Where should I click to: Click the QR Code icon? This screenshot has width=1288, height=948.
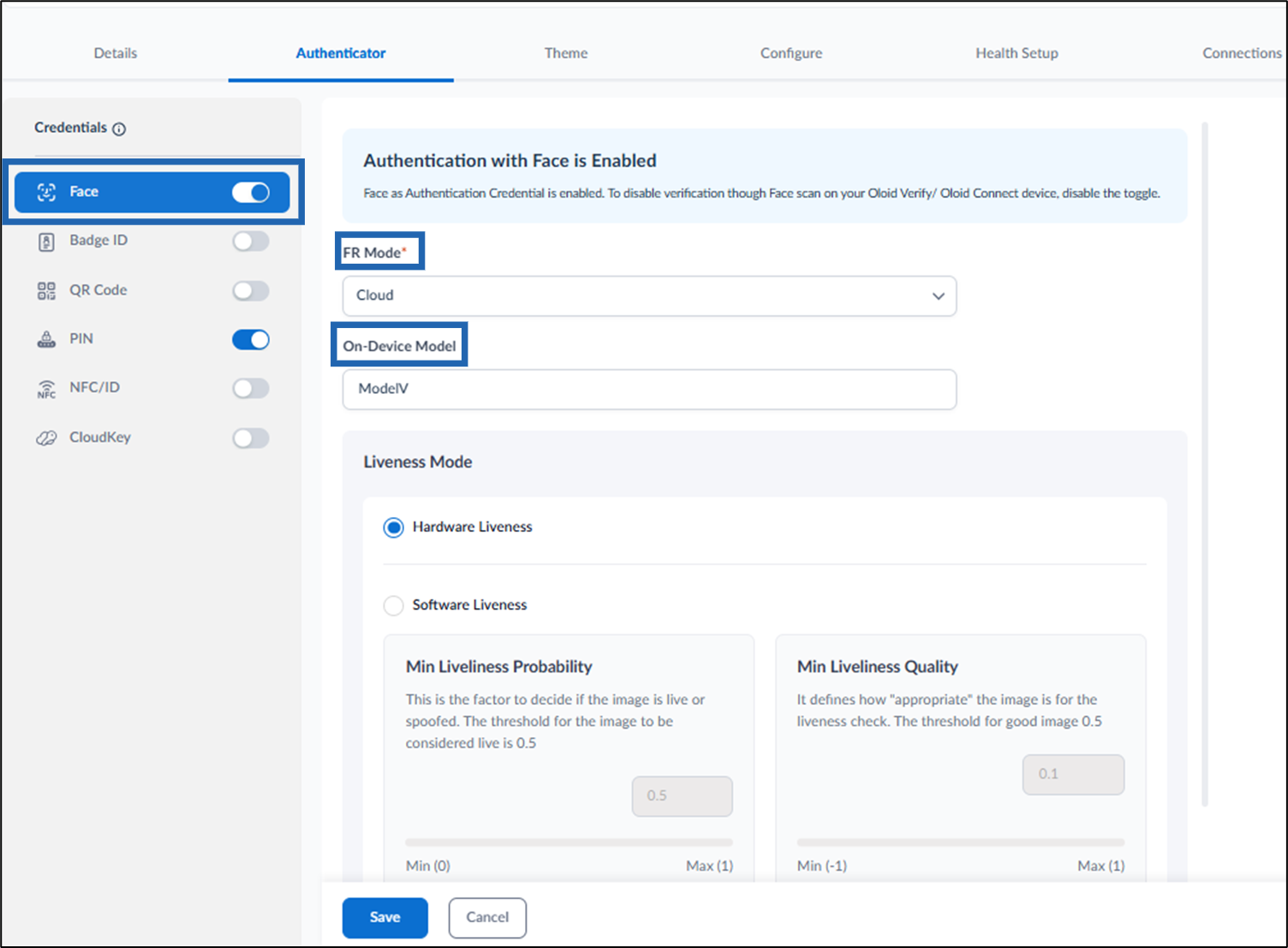pyautogui.click(x=46, y=290)
